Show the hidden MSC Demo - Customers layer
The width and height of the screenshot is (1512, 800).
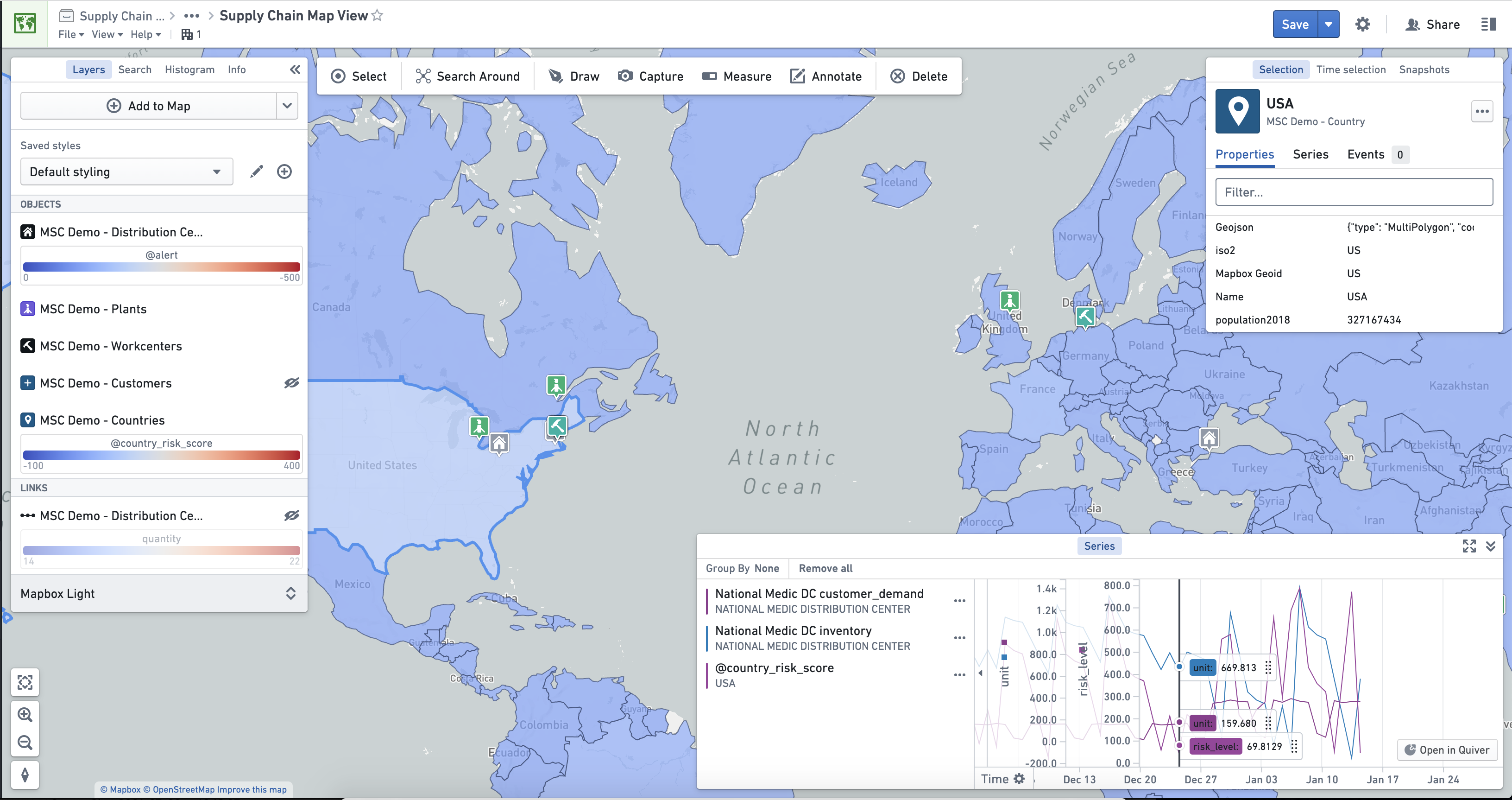tap(292, 383)
